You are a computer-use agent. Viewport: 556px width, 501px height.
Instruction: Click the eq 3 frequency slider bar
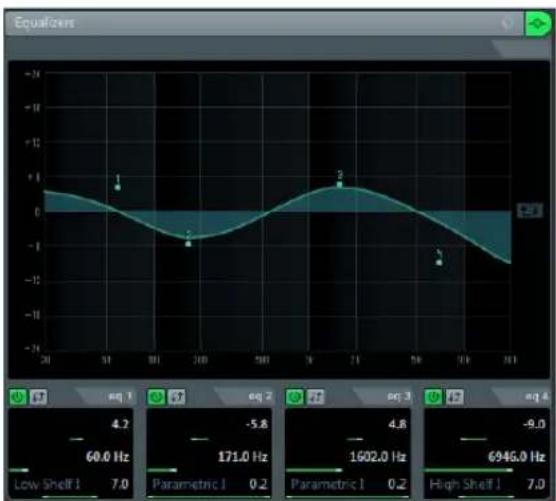click(314, 471)
